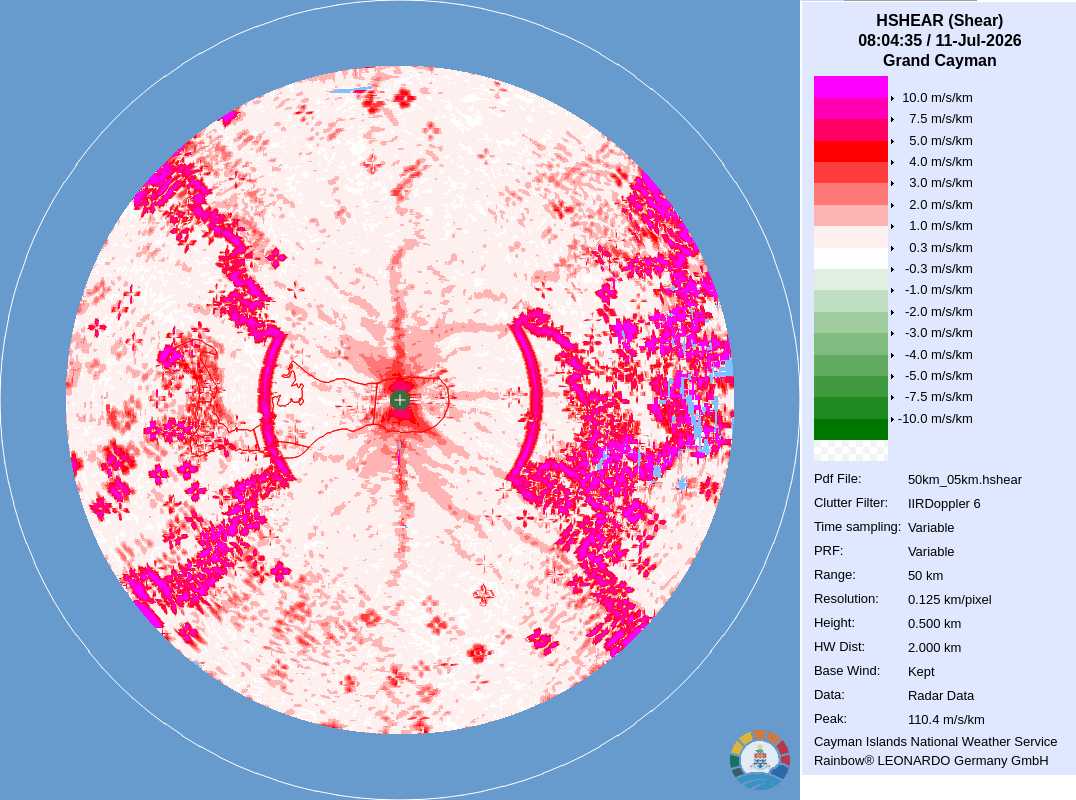Click the arrow marker beside 0.3 m/s/km

tap(892, 248)
